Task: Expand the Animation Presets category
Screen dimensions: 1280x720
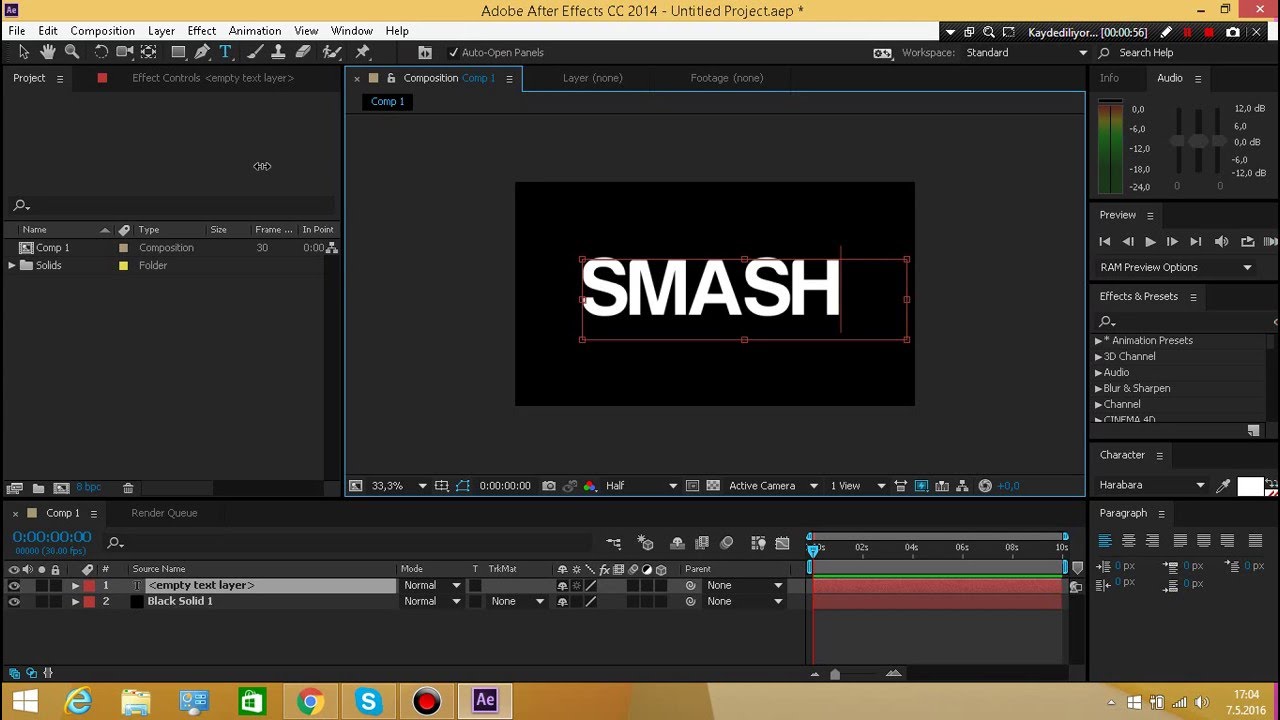Action: [1098, 340]
